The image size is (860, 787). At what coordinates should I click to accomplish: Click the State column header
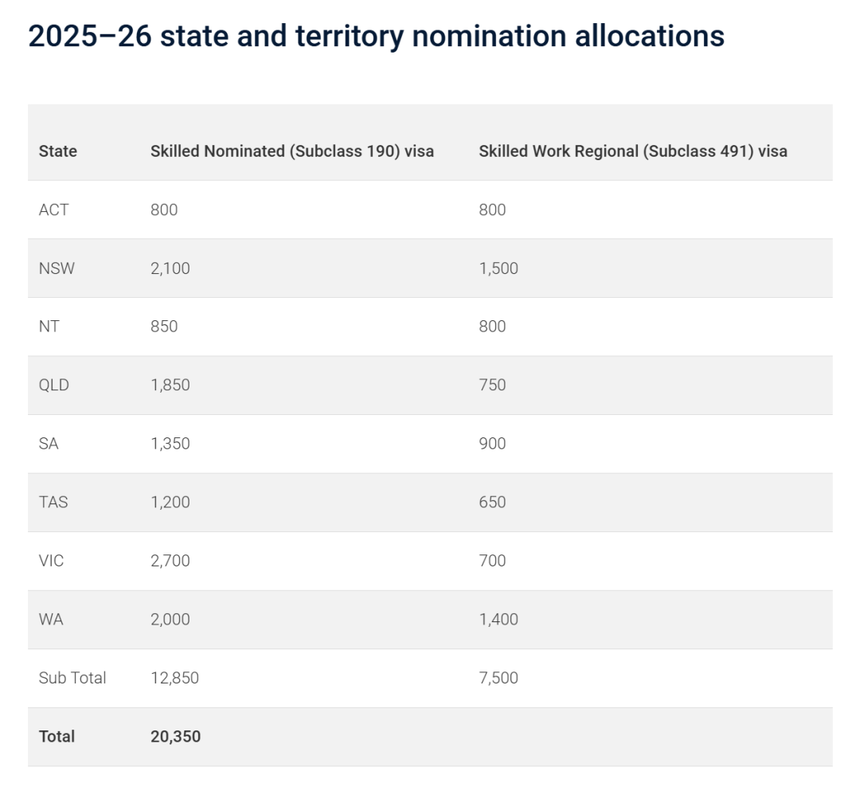point(58,151)
